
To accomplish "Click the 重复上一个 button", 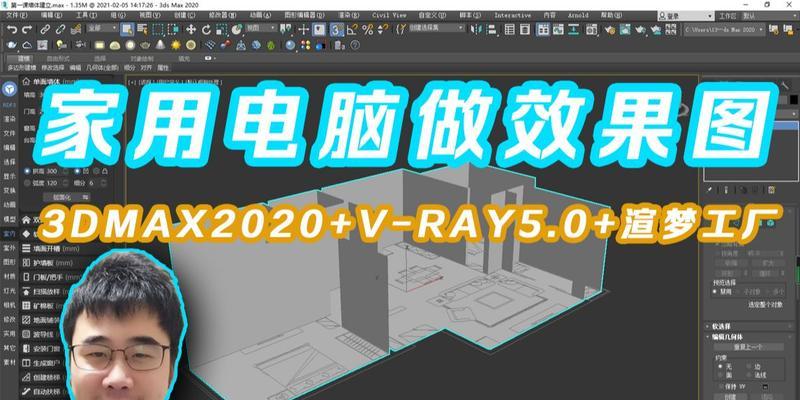I will [x=748, y=347].
